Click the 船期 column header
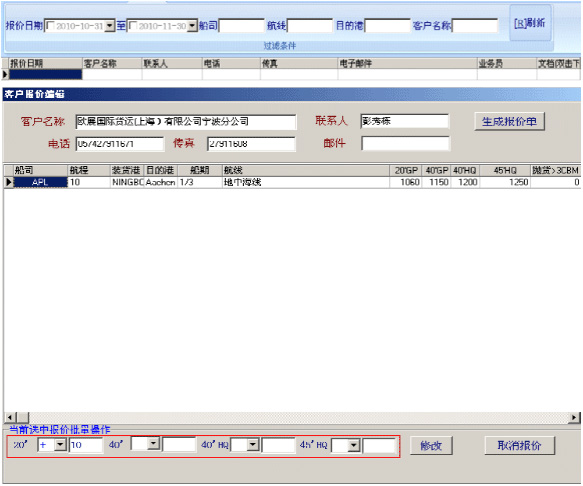Viewport: 583px width, 486px height. coord(200,170)
